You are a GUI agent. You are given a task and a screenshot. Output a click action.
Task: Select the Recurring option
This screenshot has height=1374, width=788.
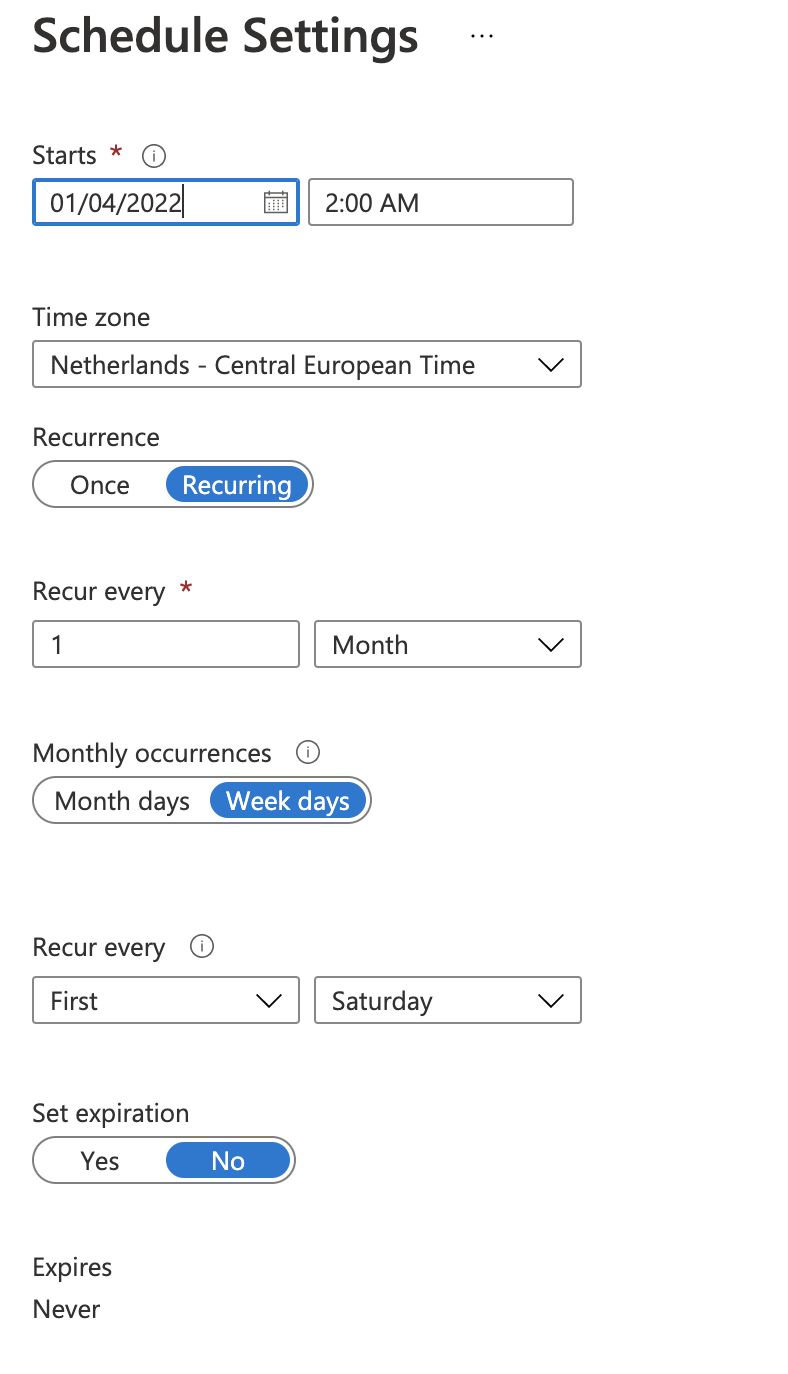237,484
